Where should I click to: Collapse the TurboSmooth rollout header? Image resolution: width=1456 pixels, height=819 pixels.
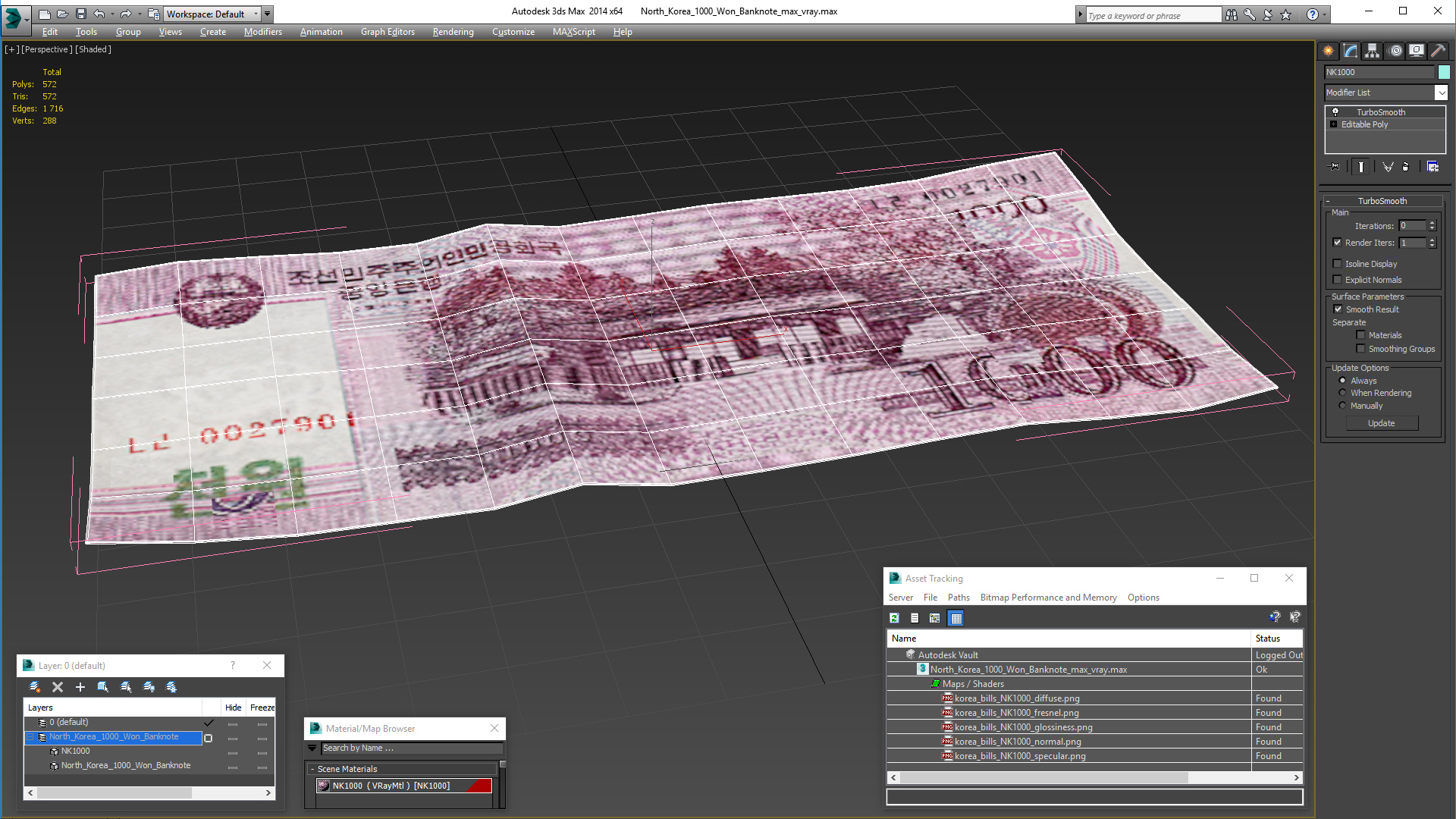coord(1382,201)
